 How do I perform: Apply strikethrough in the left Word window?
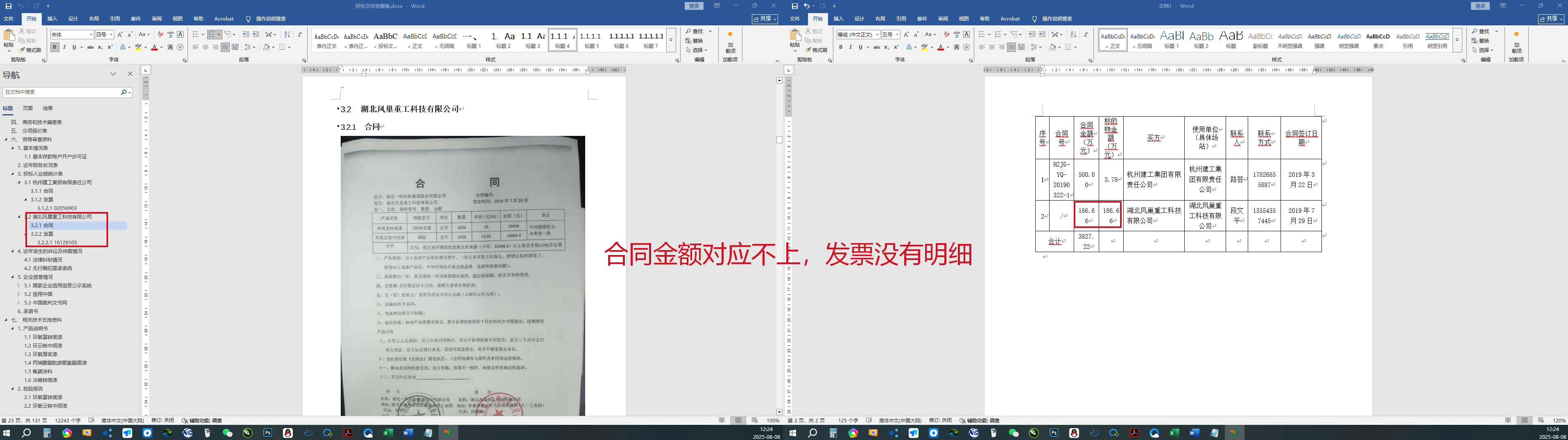pyautogui.click(x=90, y=47)
